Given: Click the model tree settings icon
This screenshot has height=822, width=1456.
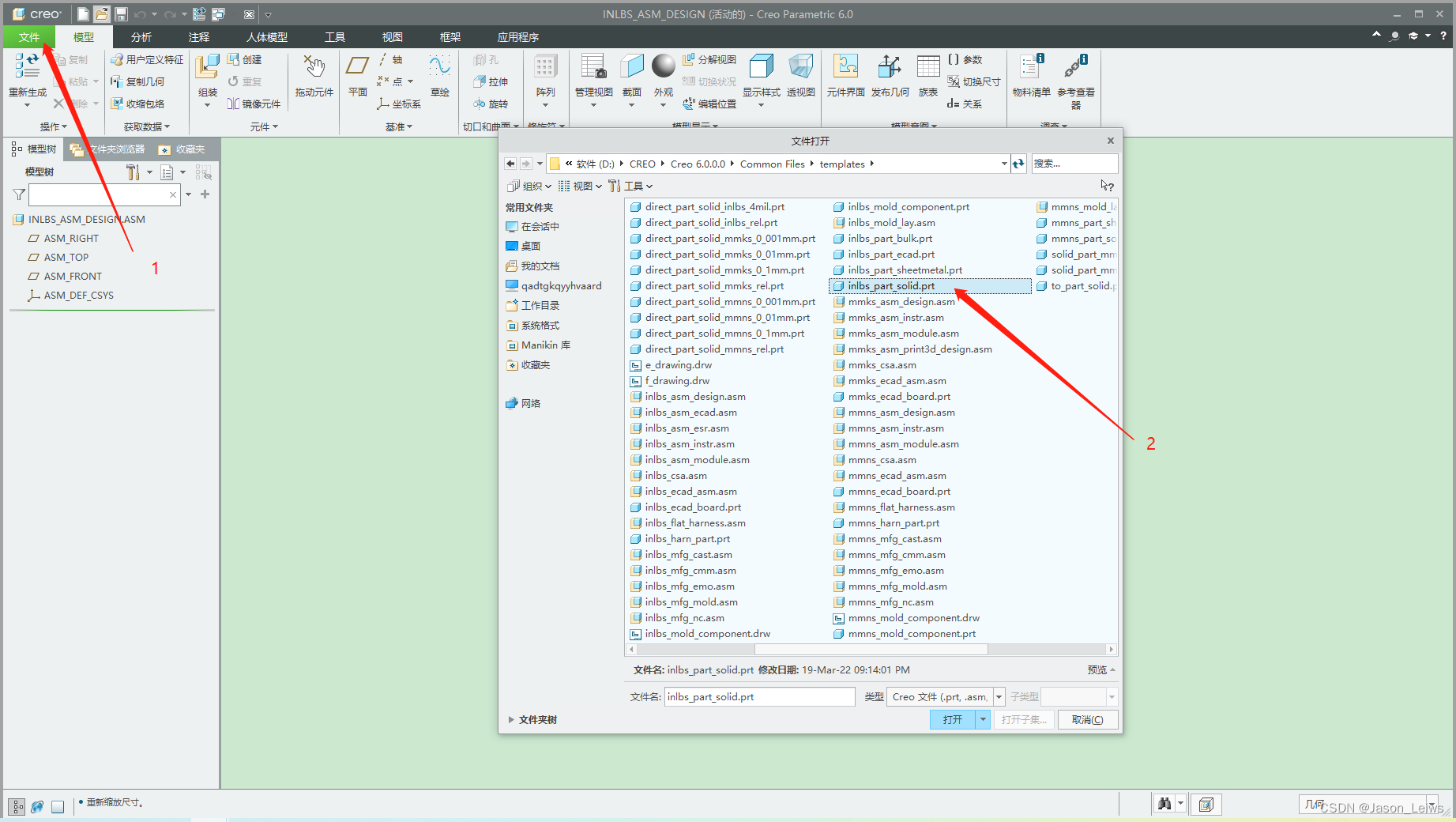Looking at the screenshot, I should point(133,172).
